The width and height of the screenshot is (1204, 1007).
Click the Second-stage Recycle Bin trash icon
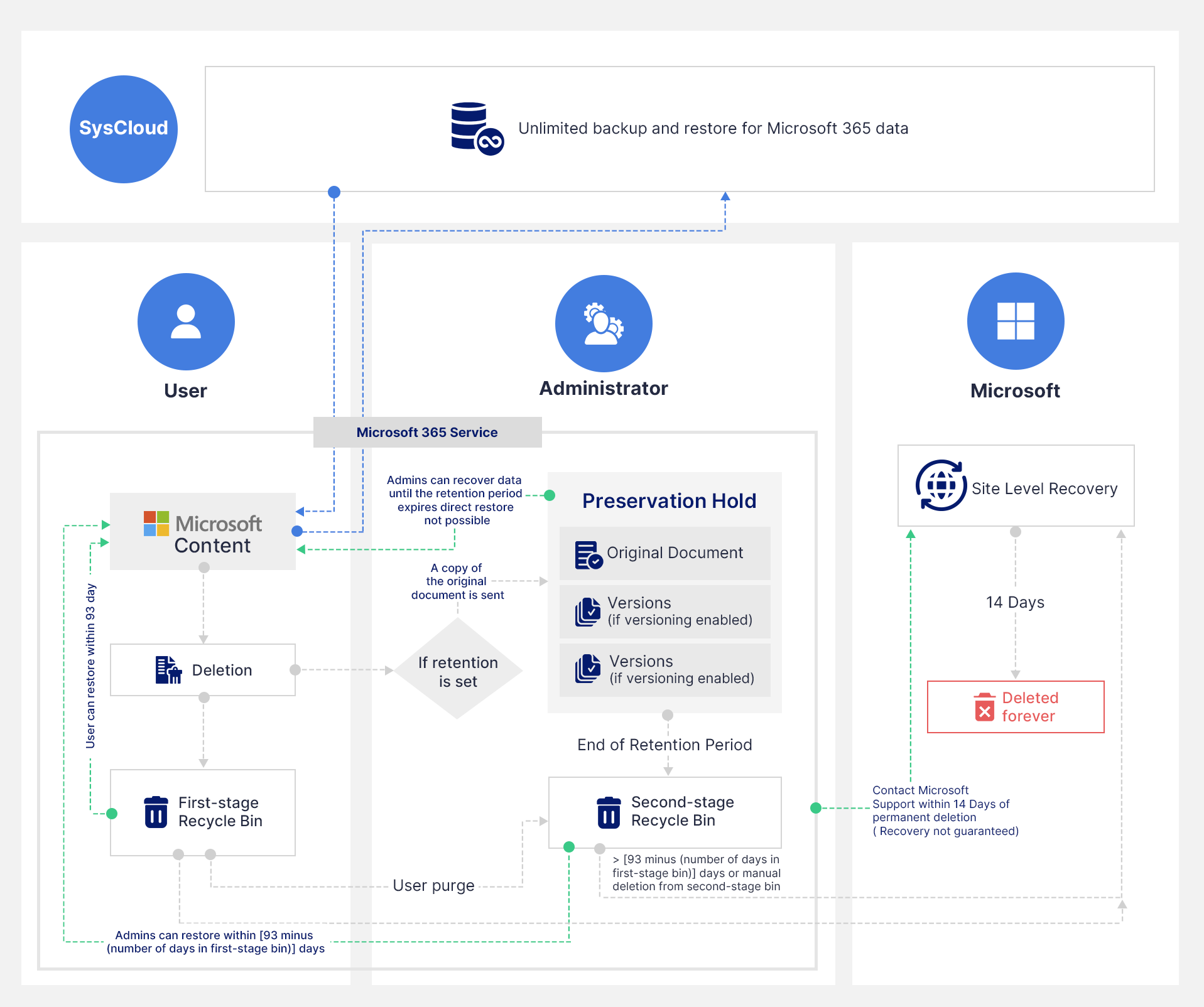tap(609, 812)
